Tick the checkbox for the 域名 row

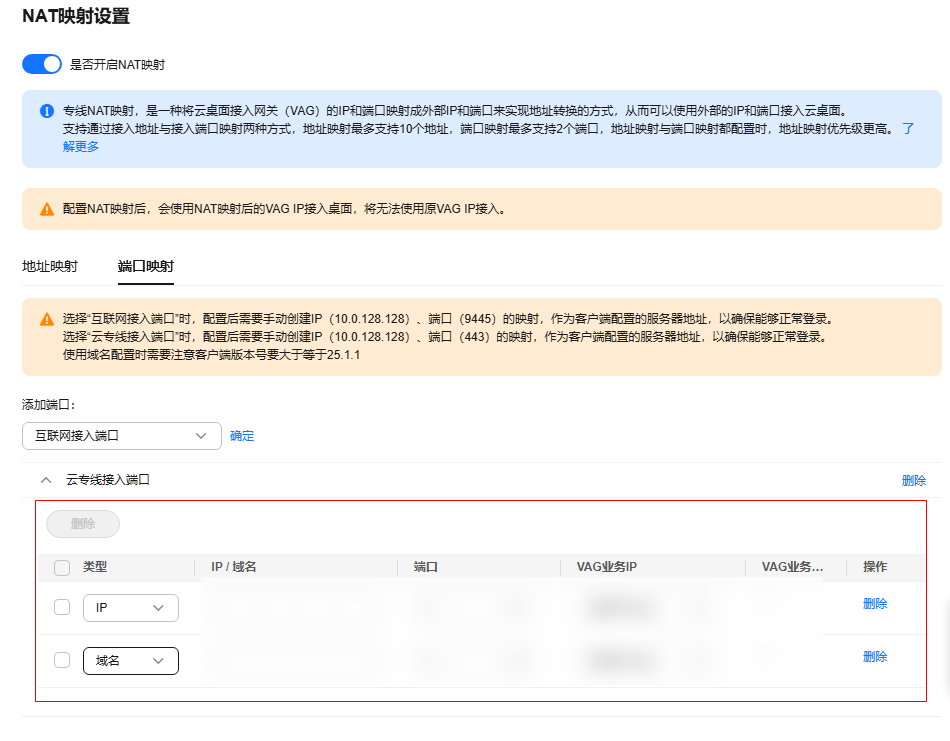click(62, 660)
